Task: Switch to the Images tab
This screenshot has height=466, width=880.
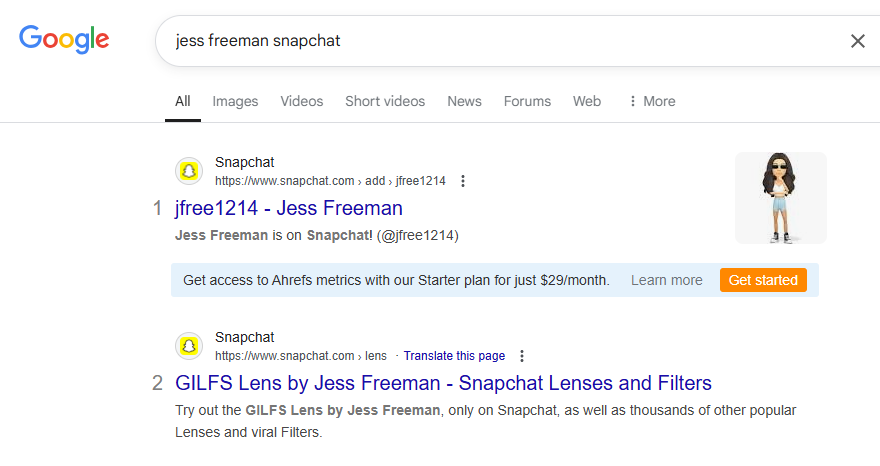Action: 235,101
